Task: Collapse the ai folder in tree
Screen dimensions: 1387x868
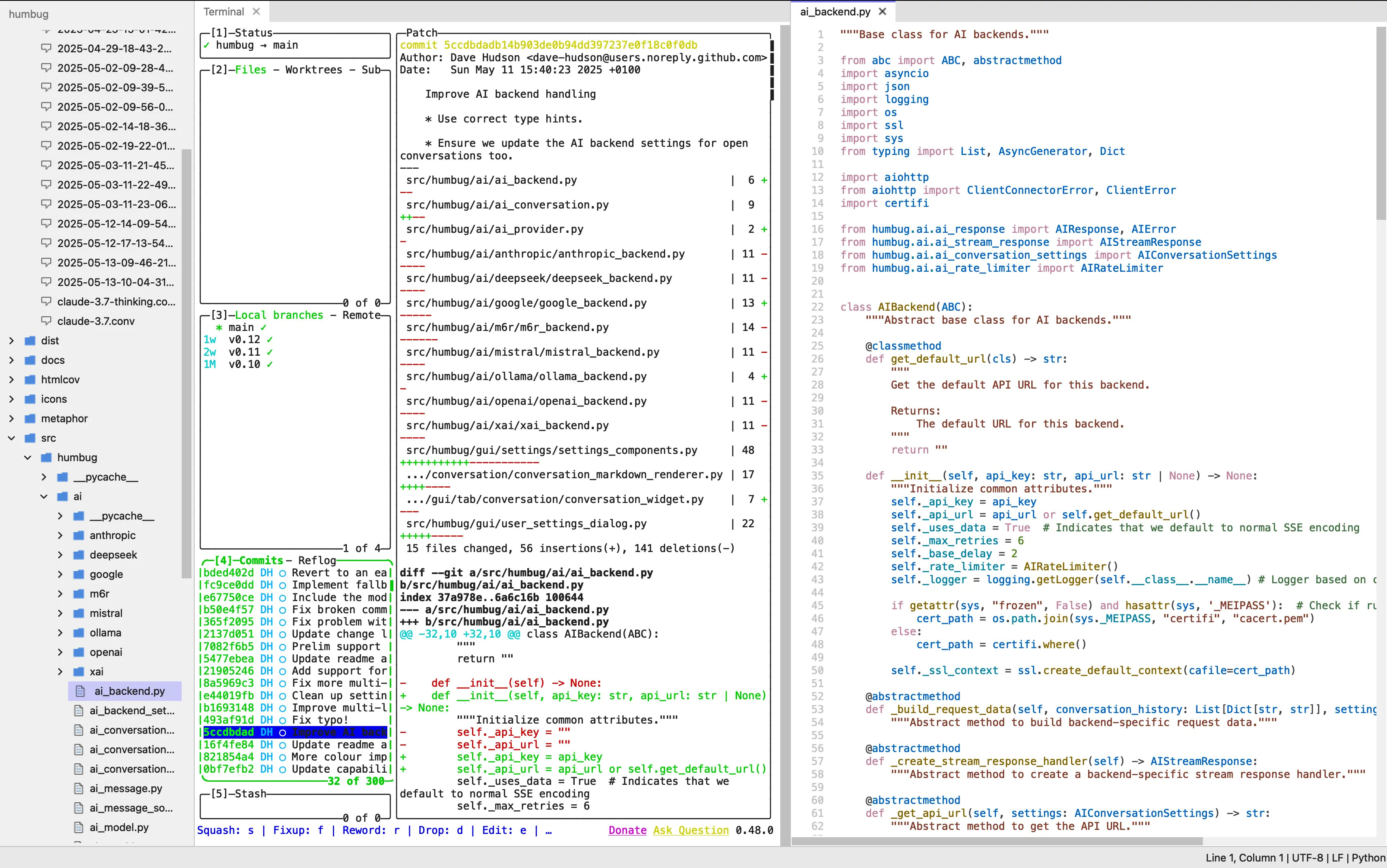Action: [44, 496]
